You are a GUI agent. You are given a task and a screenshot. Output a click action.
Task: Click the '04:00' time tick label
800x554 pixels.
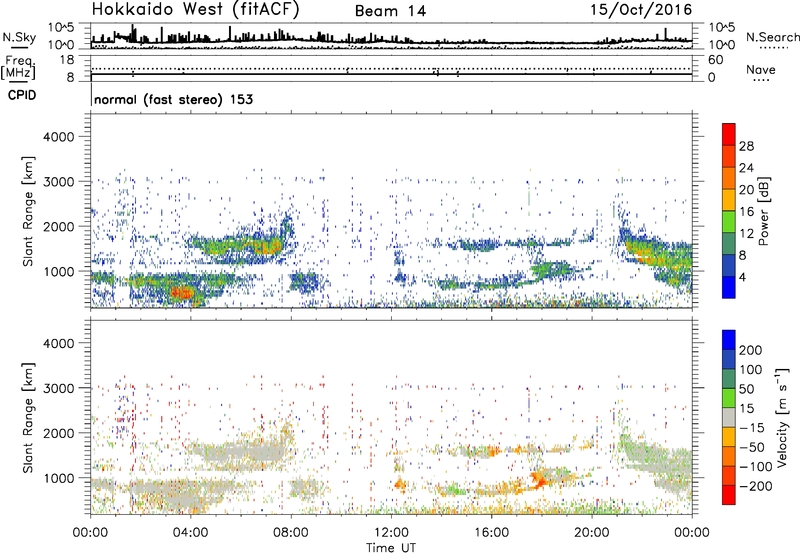point(190,533)
